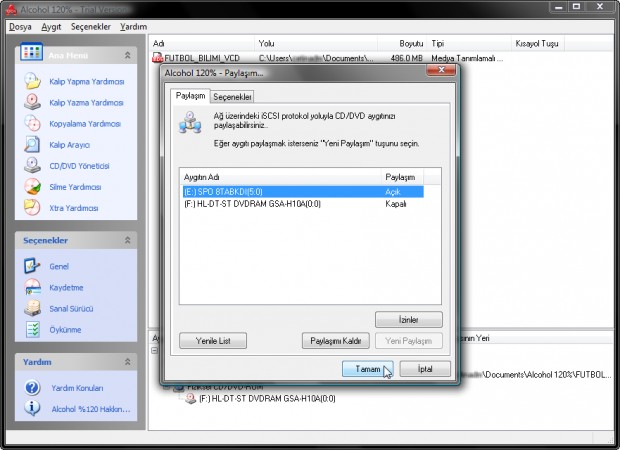Switch to the Paylaşım tab
This screenshot has height=450, width=620.
(x=190, y=96)
